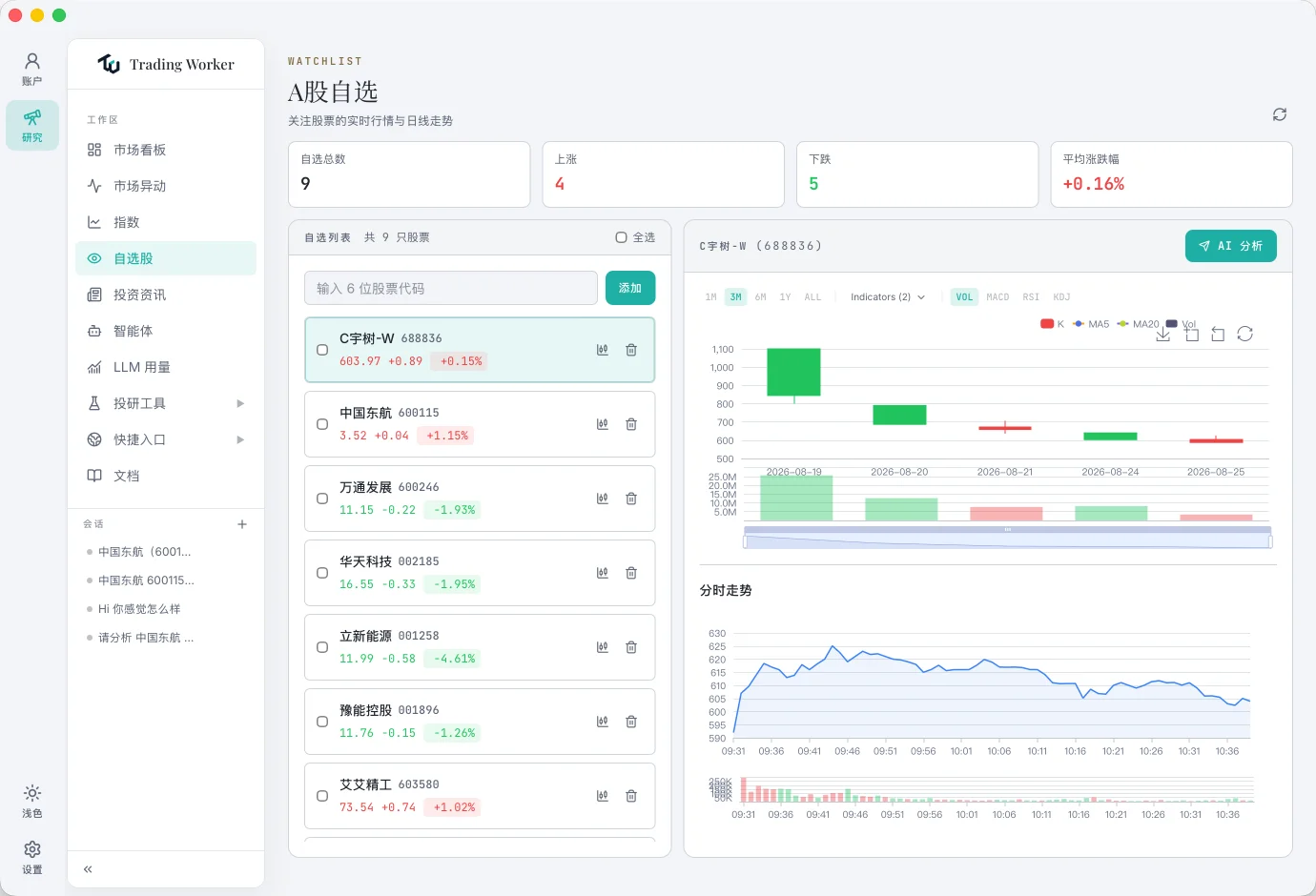Viewport: 1316px width, 896px height.
Task: Toggle the MA5 legend series
Action: (1091, 324)
